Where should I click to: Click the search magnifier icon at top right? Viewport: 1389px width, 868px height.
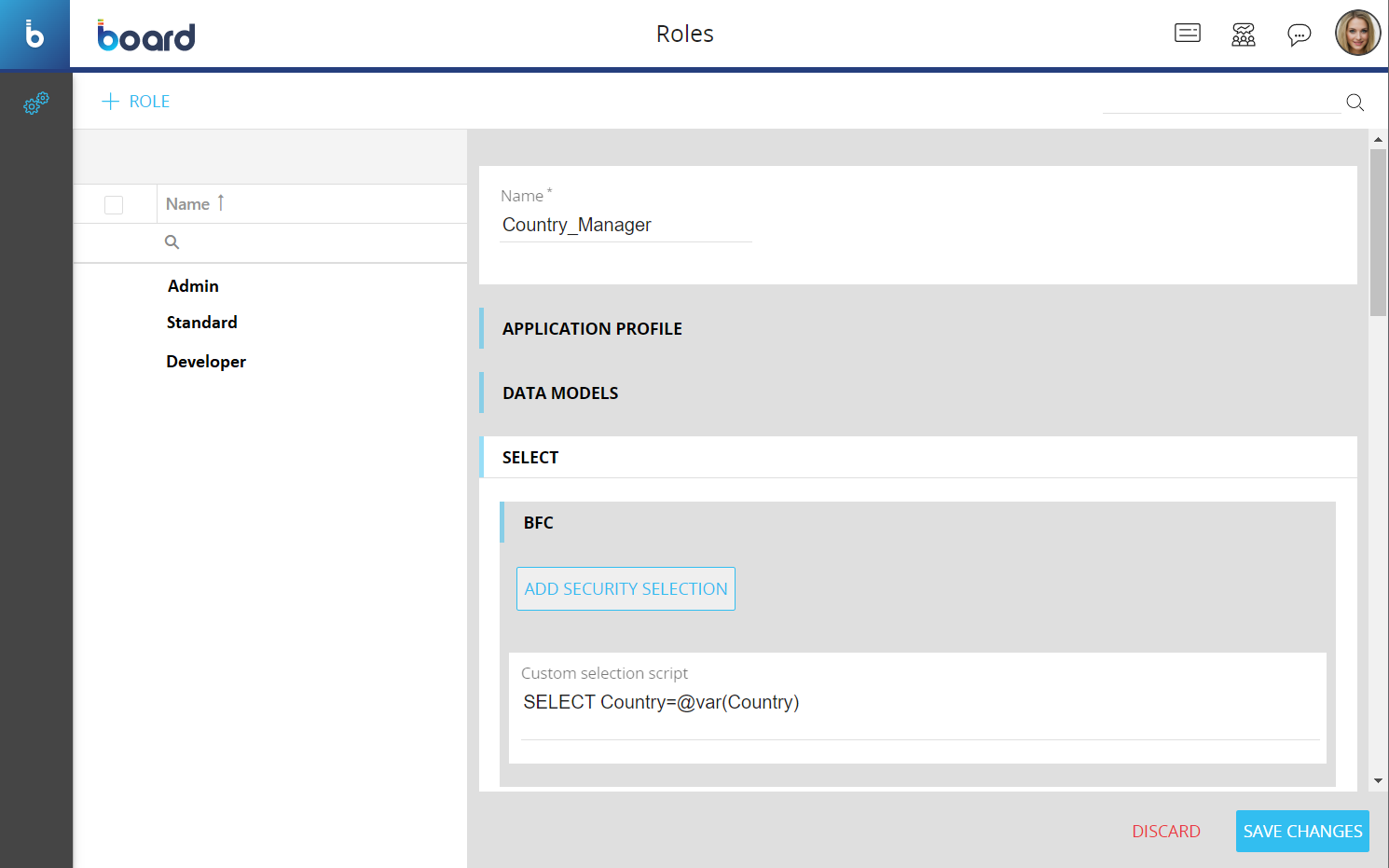[1355, 103]
